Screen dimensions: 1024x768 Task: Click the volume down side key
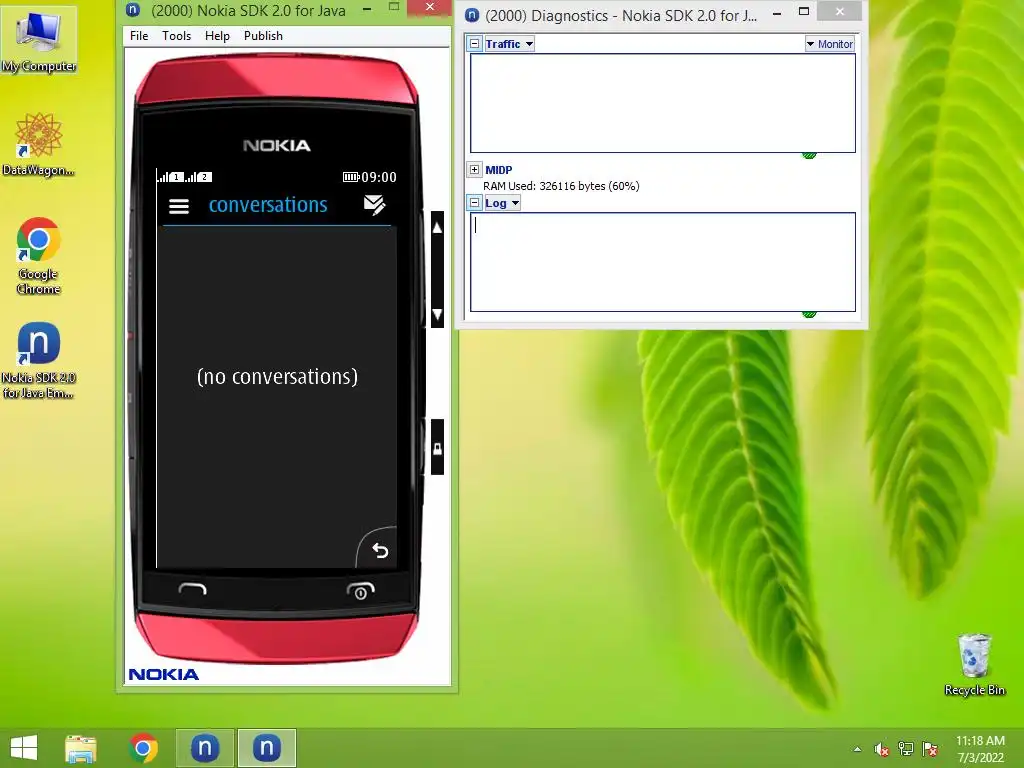[438, 314]
